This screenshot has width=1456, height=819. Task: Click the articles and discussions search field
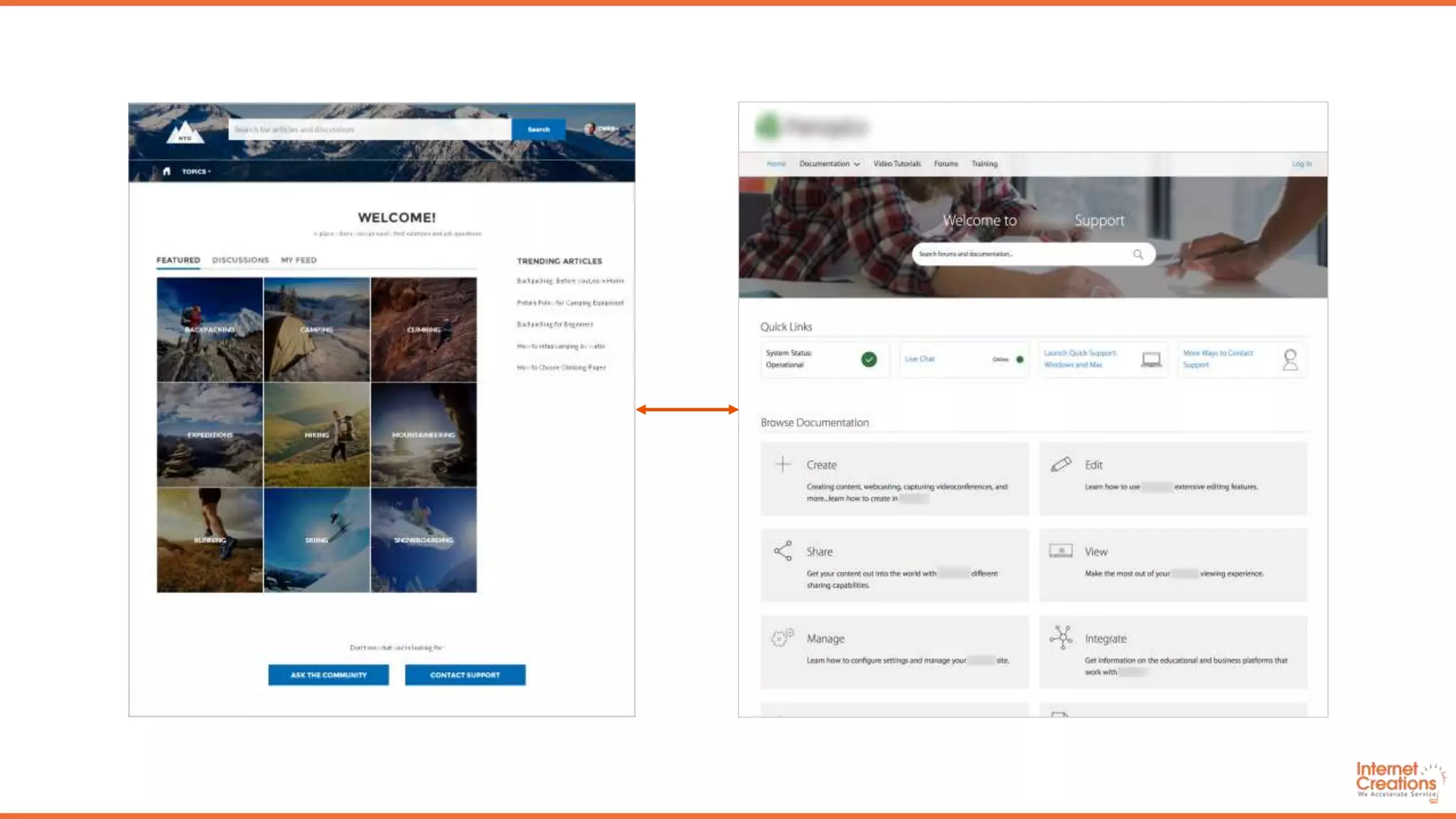tap(368, 129)
